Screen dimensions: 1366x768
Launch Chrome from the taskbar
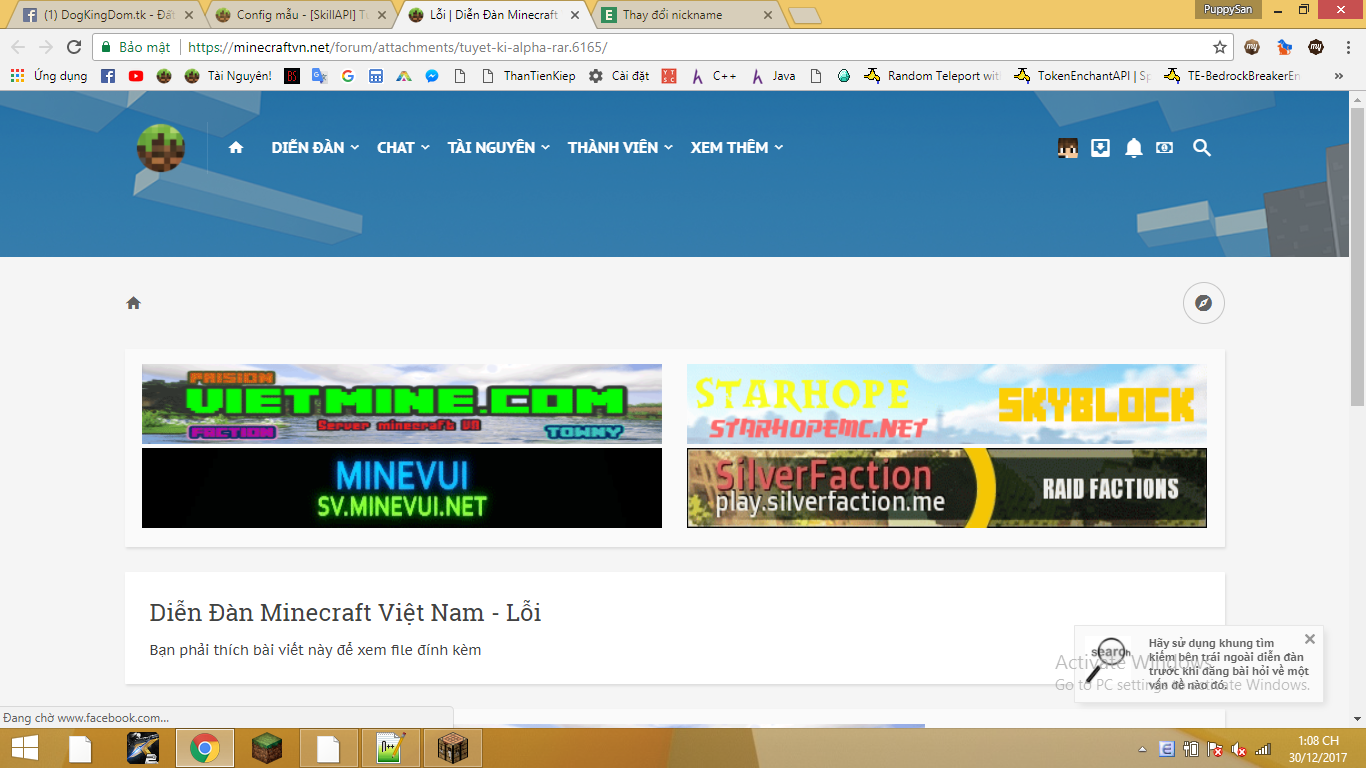point(205,748)
